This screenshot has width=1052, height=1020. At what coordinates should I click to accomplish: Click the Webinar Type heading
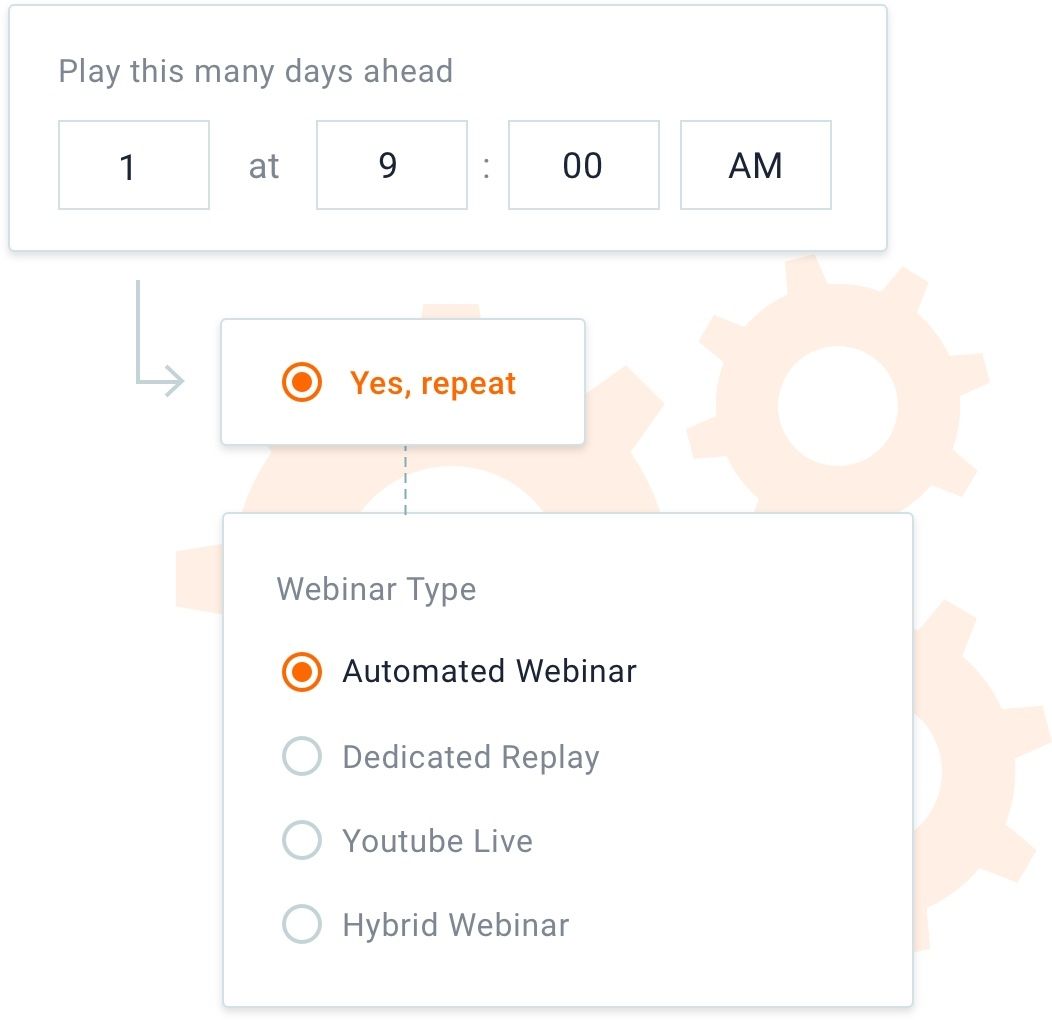[x=376, y=589]
